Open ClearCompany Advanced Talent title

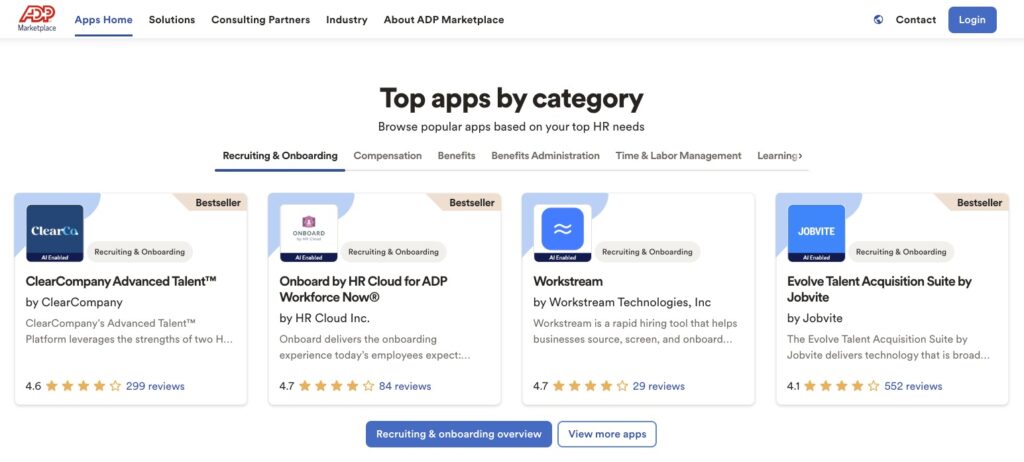coord(121,282)
